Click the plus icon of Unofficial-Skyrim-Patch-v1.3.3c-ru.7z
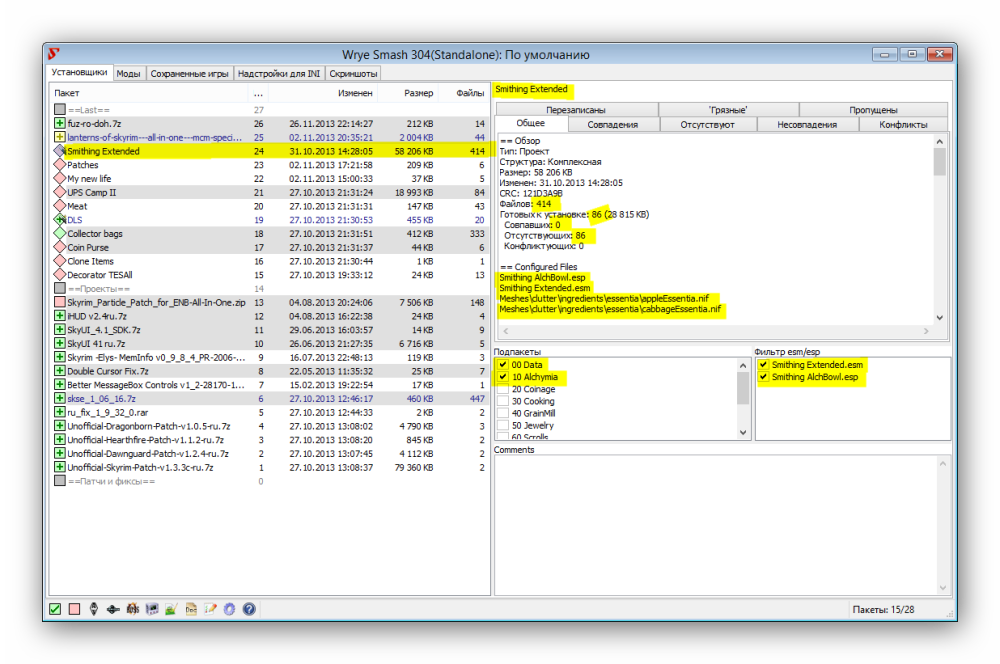The width and height of the screenshot is (1000, 664). click(x=59, y=467)
